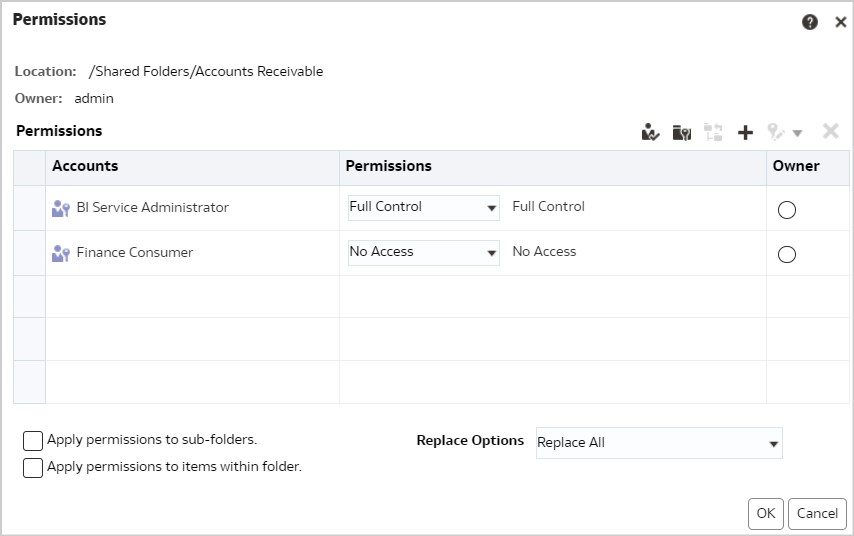Click the OK button
The image size is (854, 536).
pos(766,514)
